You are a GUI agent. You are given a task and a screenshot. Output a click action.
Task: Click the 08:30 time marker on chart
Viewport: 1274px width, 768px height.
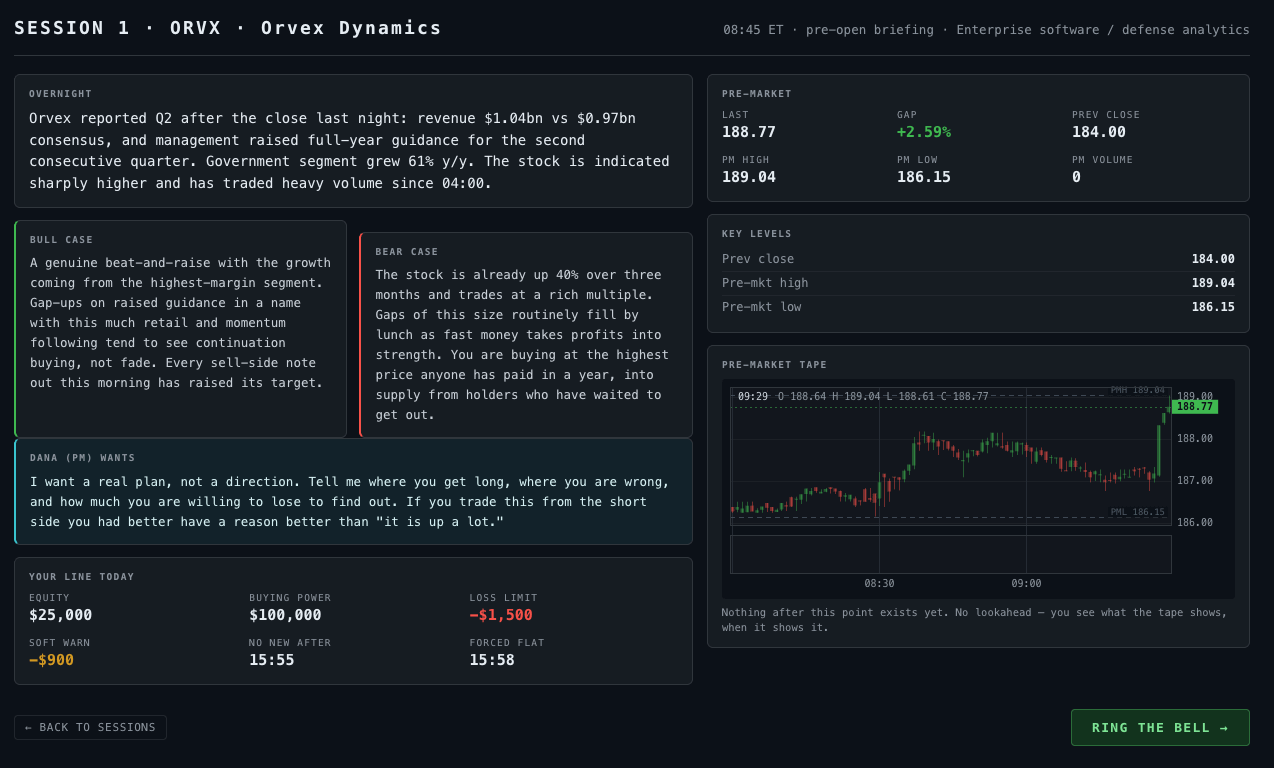pos(879,584)
